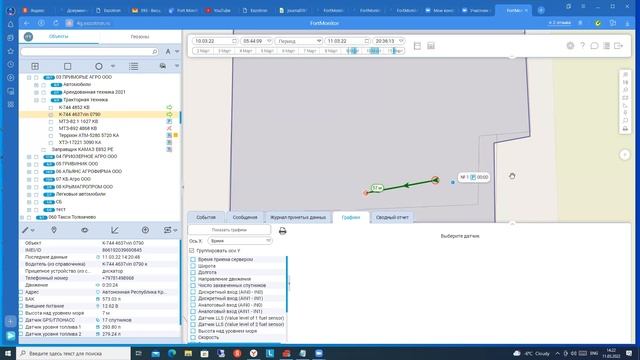Open dropdown arrow next to vehicle icon
The image size is (640, 360).
(x=177, y=66)
